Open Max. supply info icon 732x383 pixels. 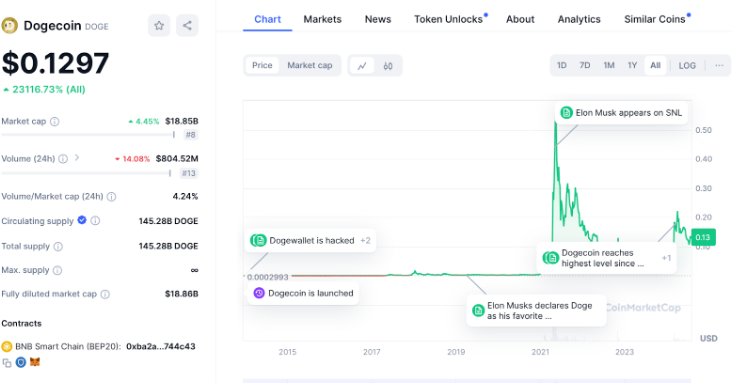57,270
